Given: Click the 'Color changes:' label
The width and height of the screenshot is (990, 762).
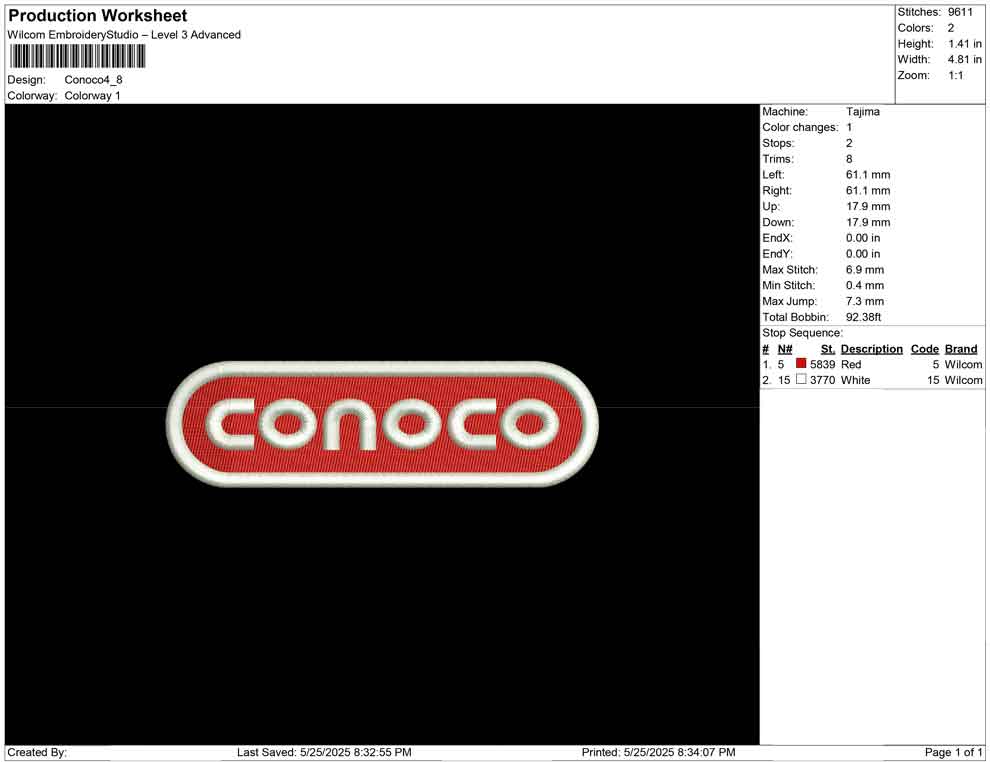Looking at the screenshot, I should (800, 127).
